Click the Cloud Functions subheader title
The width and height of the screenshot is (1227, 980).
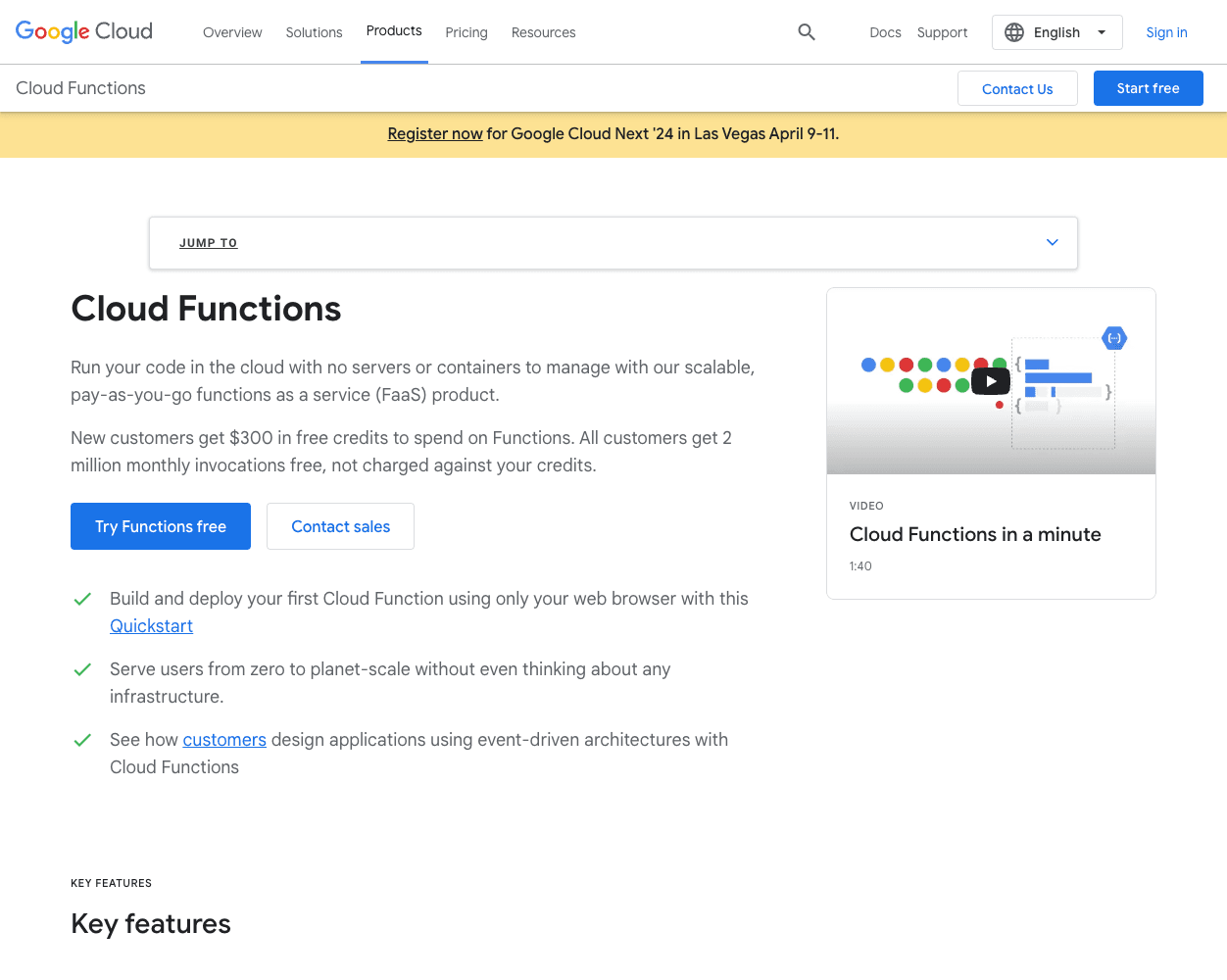[80, 88]
